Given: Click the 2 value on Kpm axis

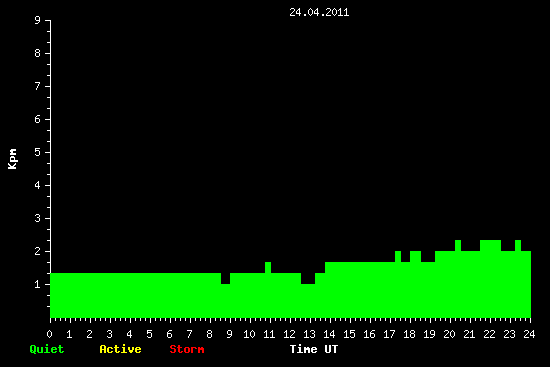Looking at the screenshot, I should pos(38,251).
